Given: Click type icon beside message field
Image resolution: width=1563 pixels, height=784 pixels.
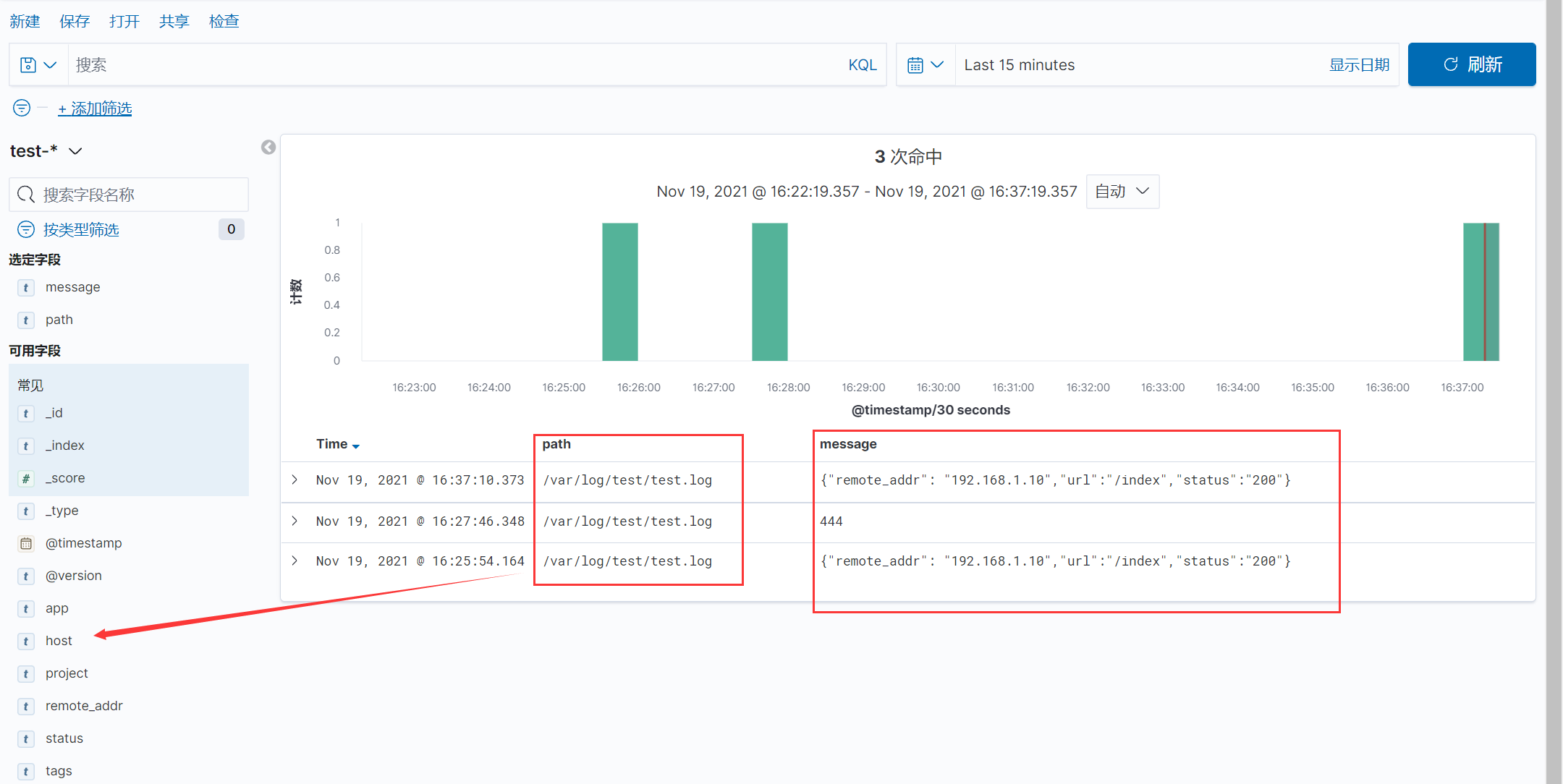Looking at the screenshot, I should 26,288.
